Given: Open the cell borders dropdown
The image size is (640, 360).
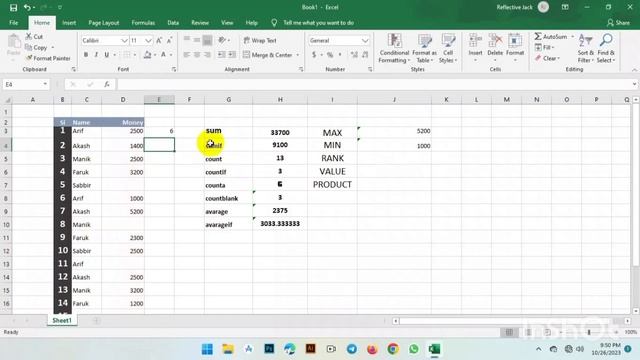Looking at the screenshot, I should click(135, 55).
